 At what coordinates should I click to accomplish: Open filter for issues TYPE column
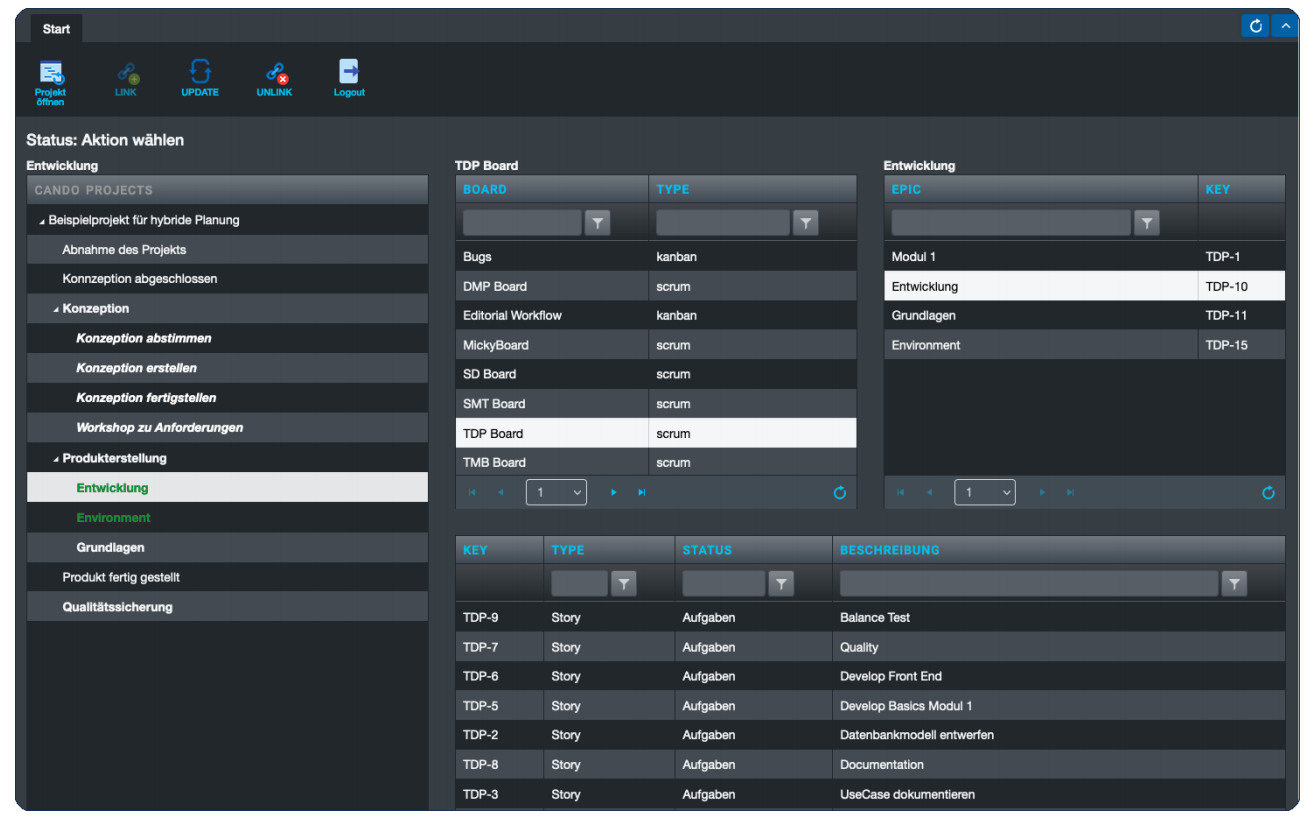pyautogui.click(x=624, y=583)
